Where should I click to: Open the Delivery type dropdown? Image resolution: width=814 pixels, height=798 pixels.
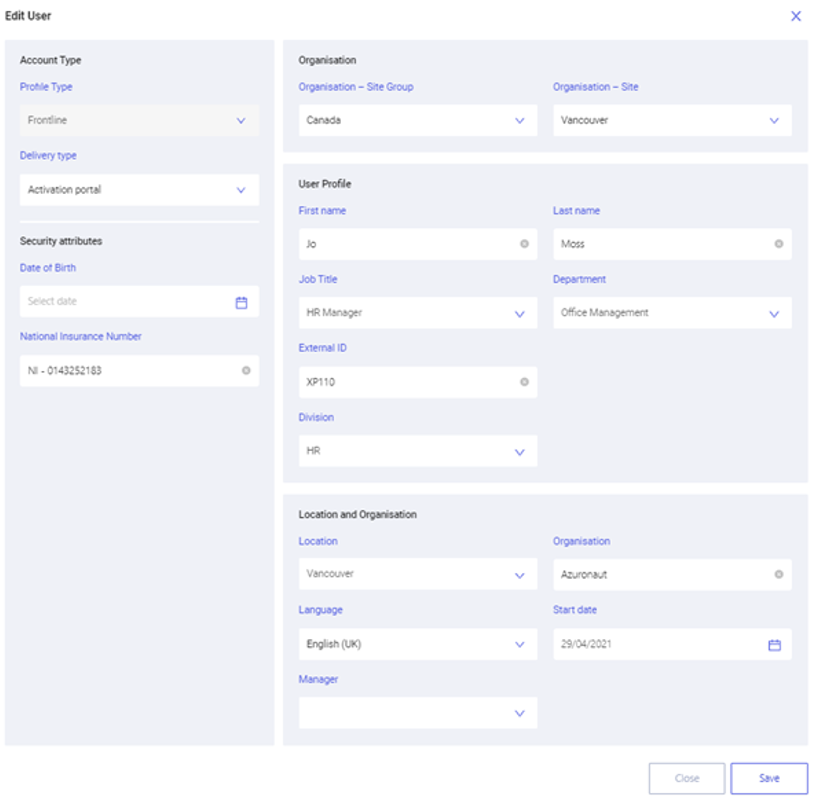(139, 190)
